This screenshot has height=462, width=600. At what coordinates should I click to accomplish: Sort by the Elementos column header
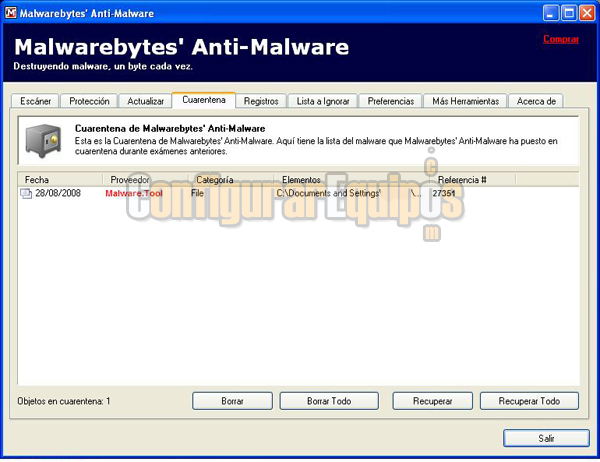352,180
